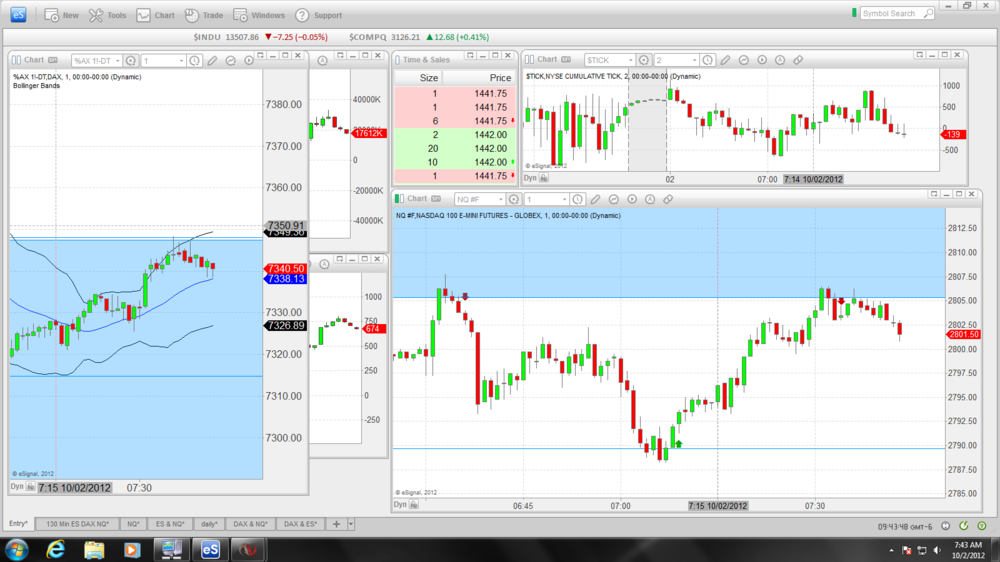The width and height of the screenshot is (1000, 562).
Task: Switch to the Entry* page tab
Action: [18, 524]
